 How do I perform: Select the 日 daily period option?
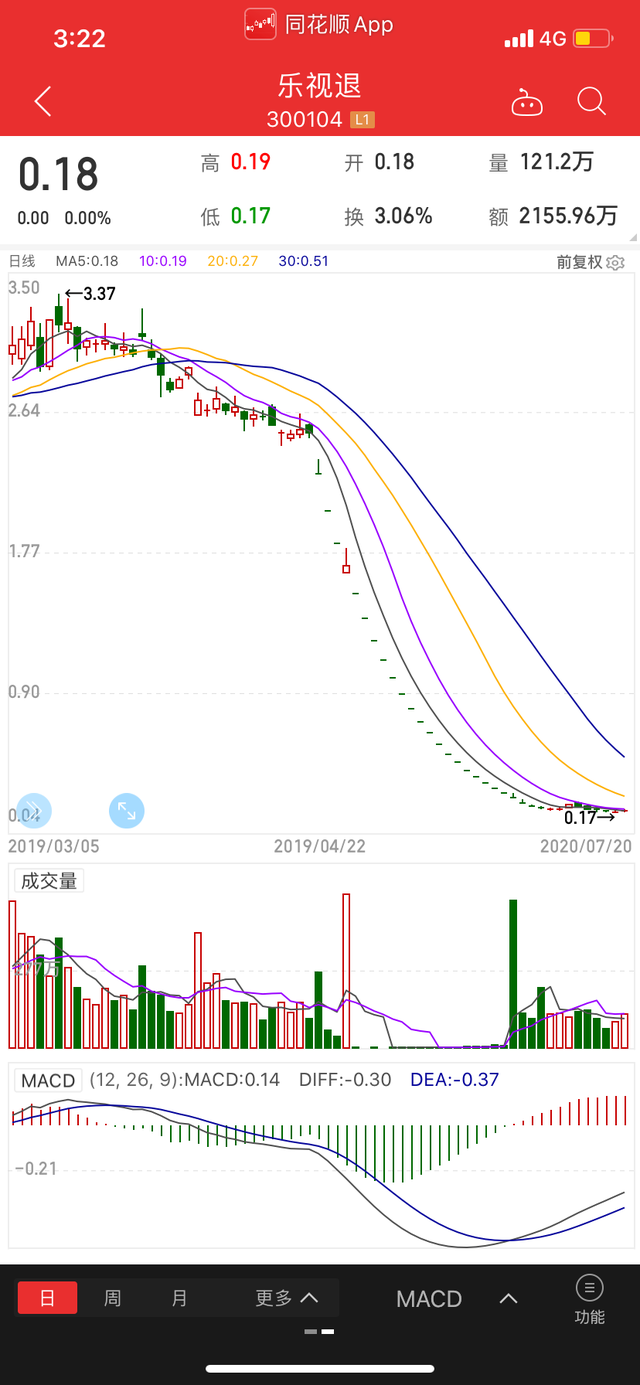coord(47,1298)
